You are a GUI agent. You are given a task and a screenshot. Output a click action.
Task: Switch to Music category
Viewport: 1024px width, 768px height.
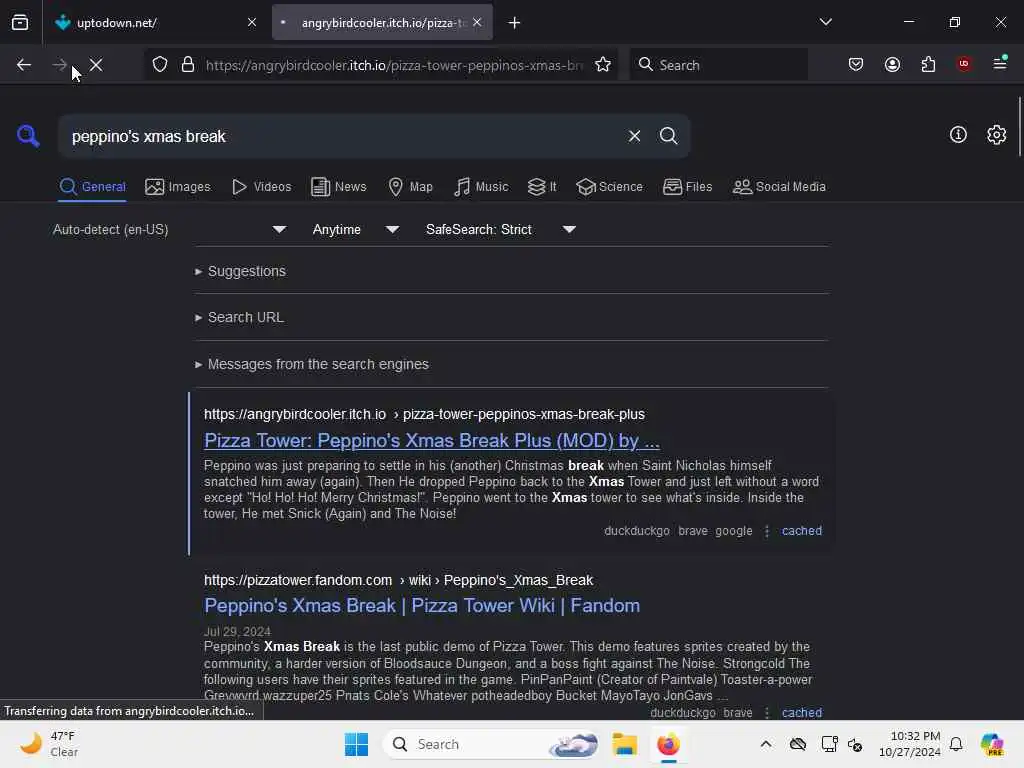click(481, 187)
